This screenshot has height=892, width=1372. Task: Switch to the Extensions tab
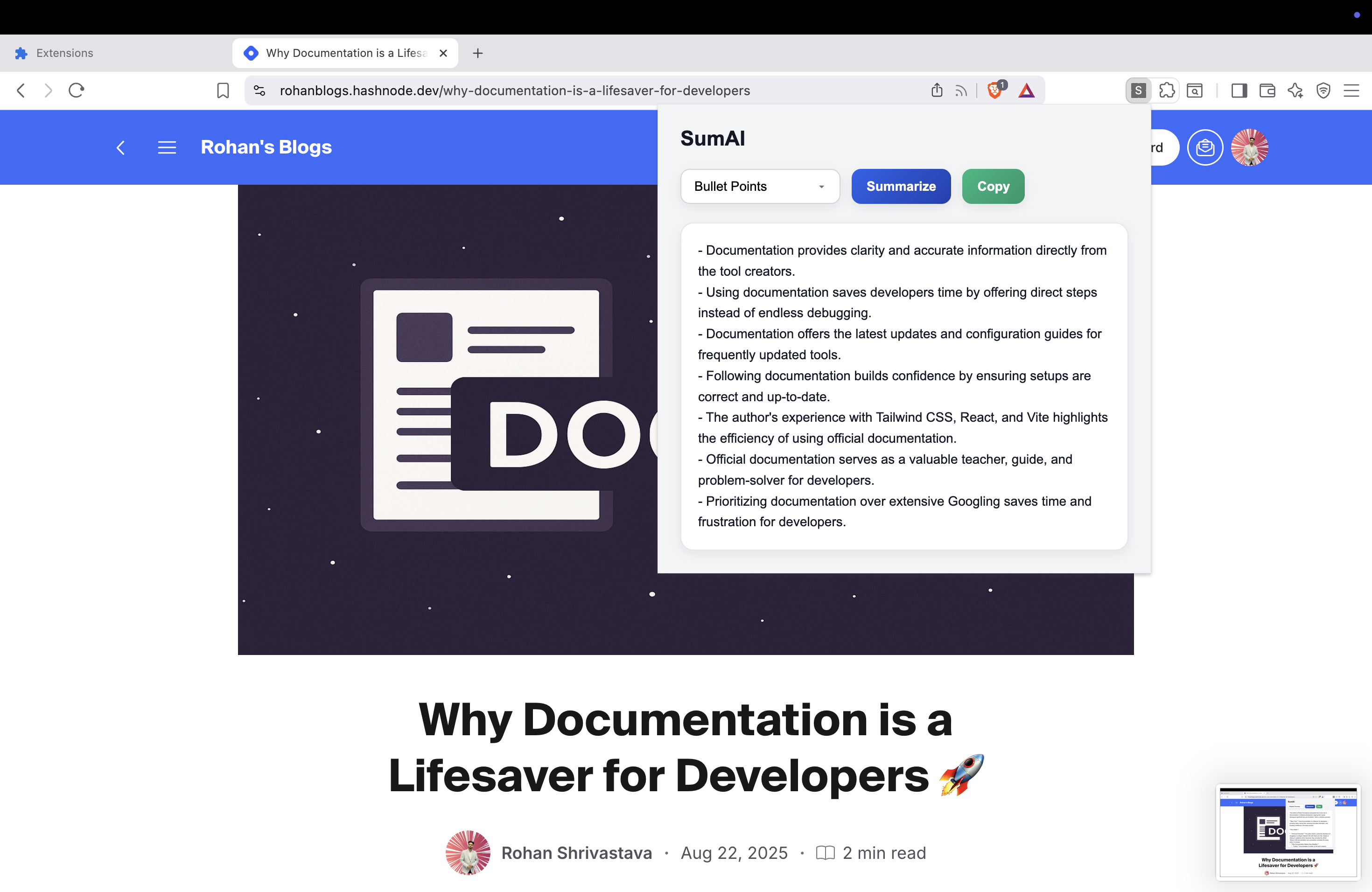point(64,53)
